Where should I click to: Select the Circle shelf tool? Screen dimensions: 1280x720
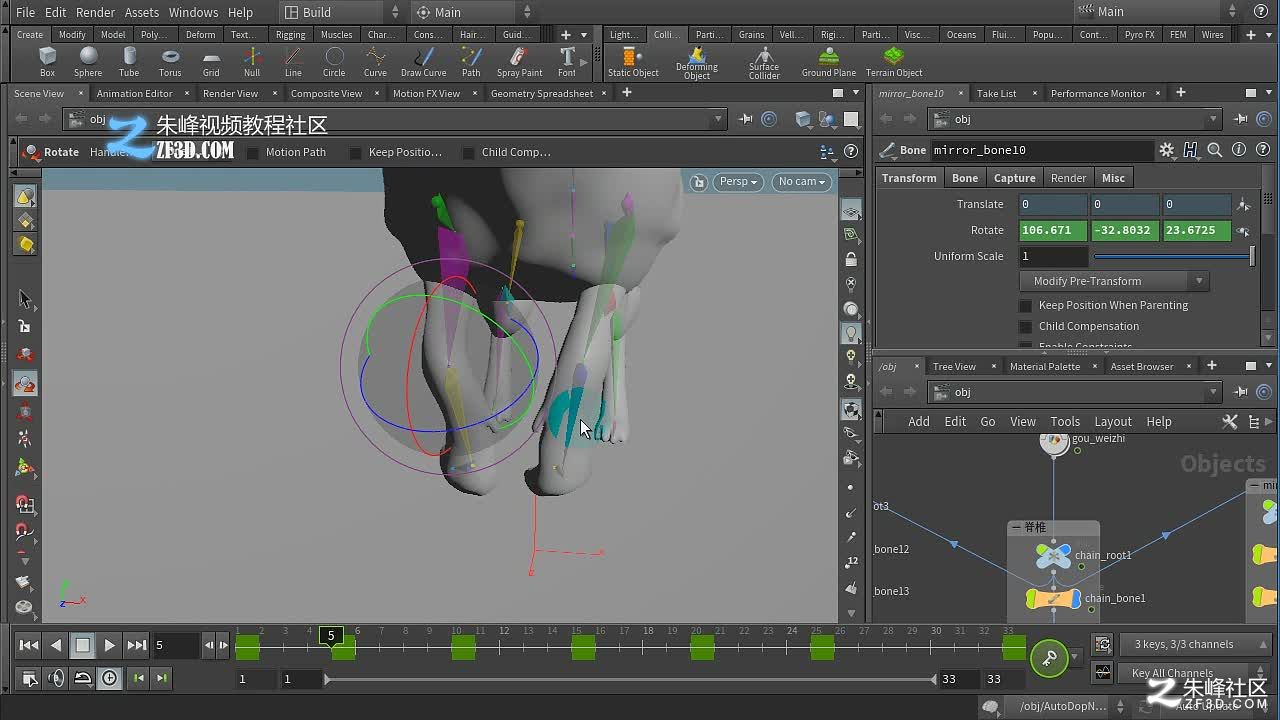334,62
